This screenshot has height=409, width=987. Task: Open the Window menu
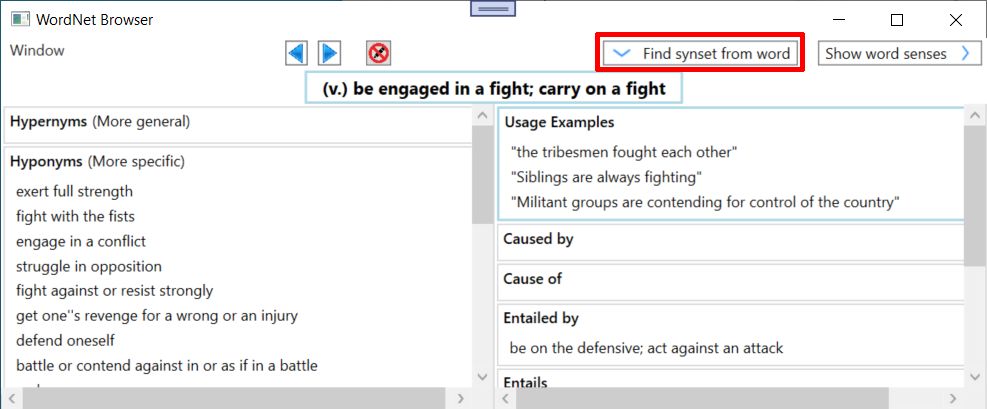[37, 50]
